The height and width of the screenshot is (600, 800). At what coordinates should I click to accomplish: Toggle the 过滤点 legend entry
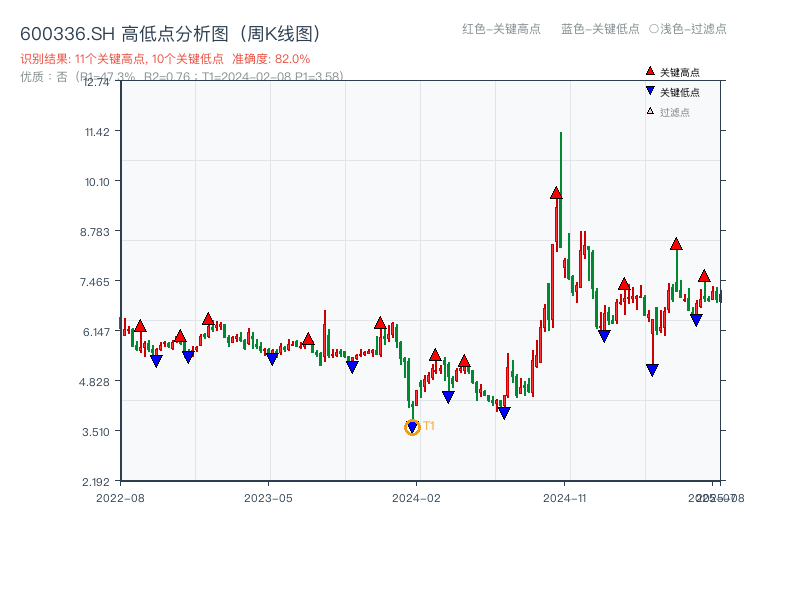[668, 112]
